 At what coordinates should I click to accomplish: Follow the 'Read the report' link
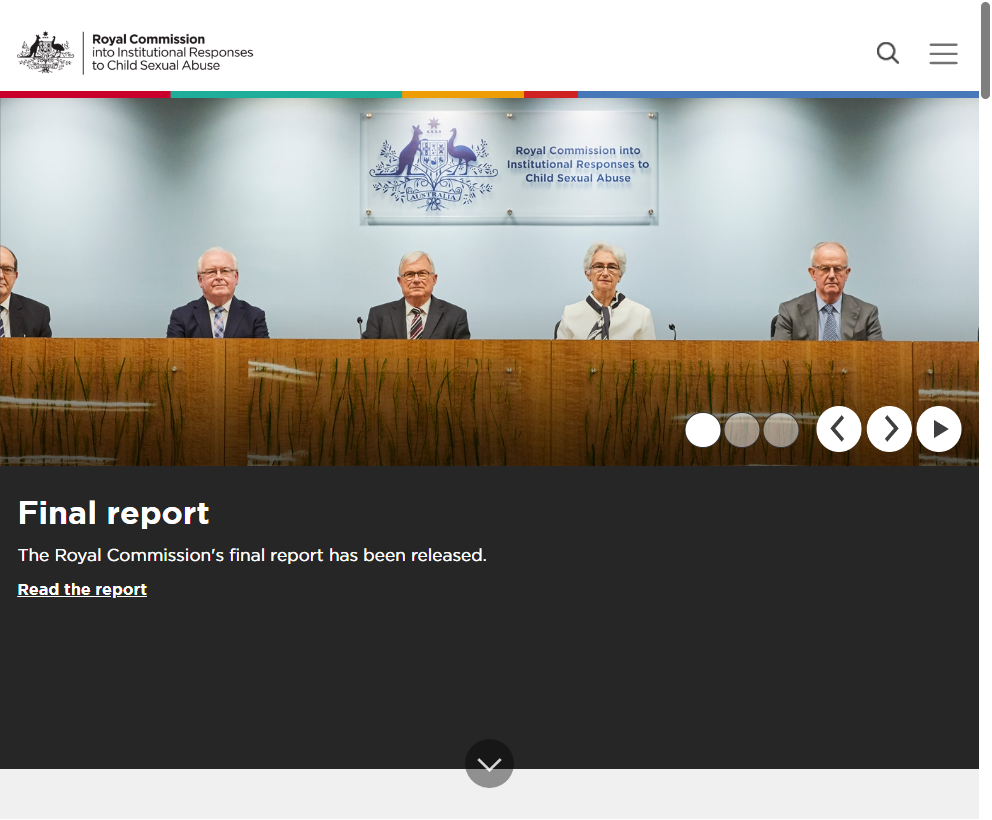coord(82,590)
